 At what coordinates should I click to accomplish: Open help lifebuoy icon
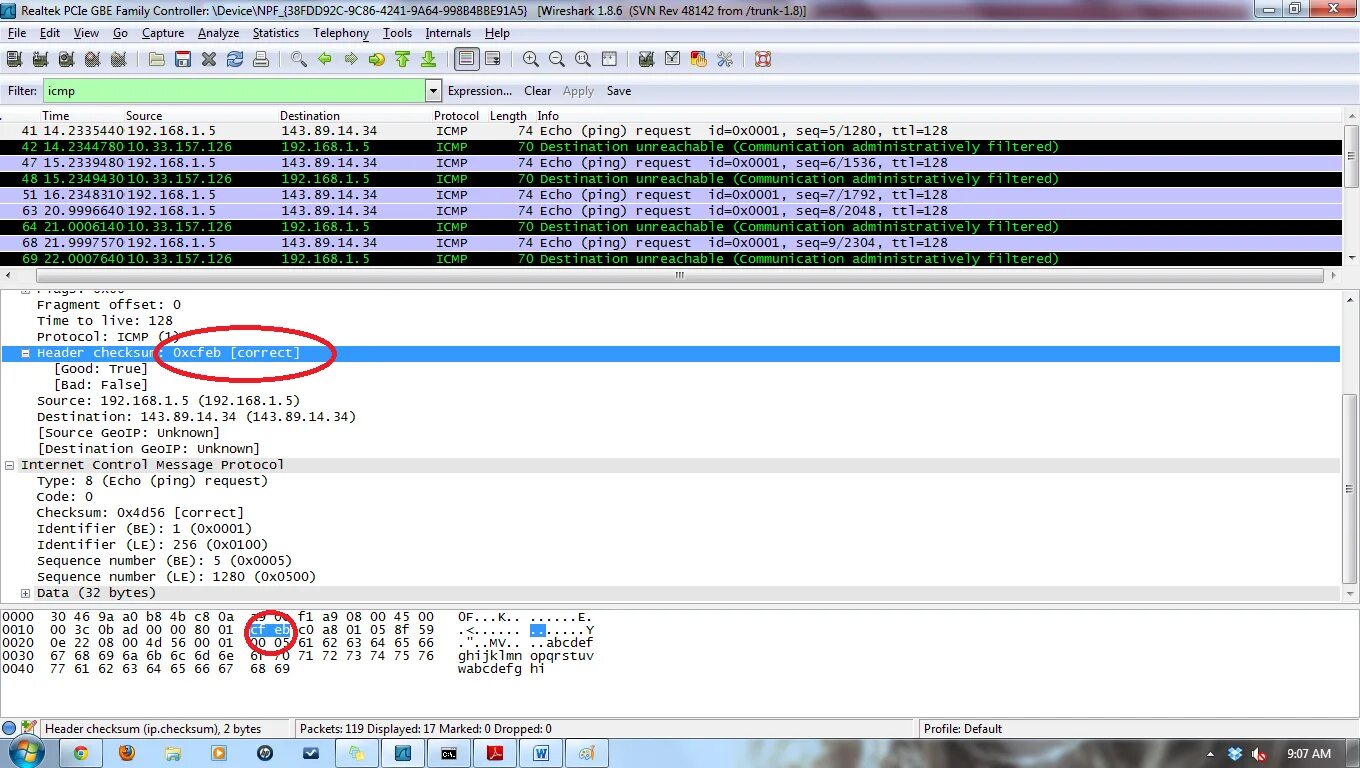763,59
